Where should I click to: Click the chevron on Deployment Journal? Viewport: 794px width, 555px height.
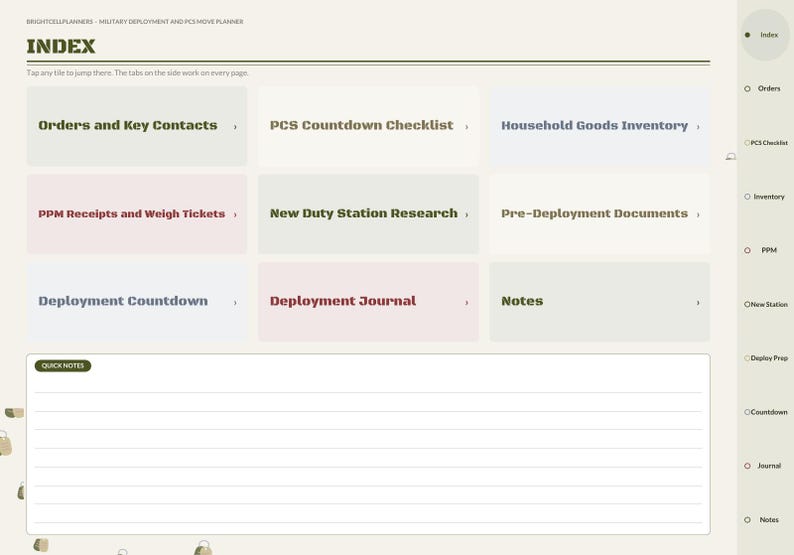point(466,303)
